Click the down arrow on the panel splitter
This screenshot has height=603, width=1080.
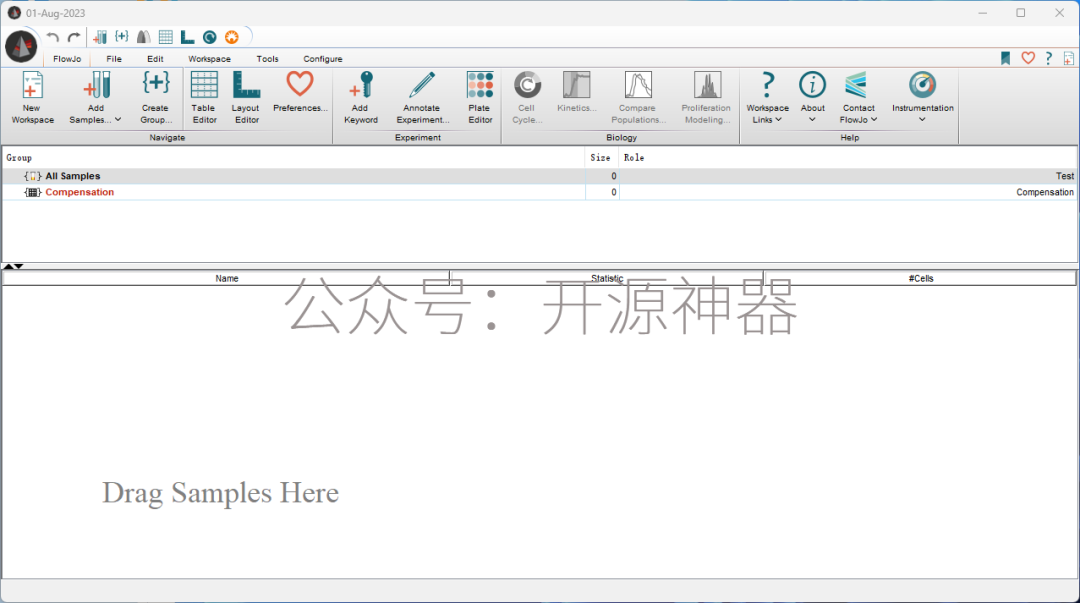(19, 267)
